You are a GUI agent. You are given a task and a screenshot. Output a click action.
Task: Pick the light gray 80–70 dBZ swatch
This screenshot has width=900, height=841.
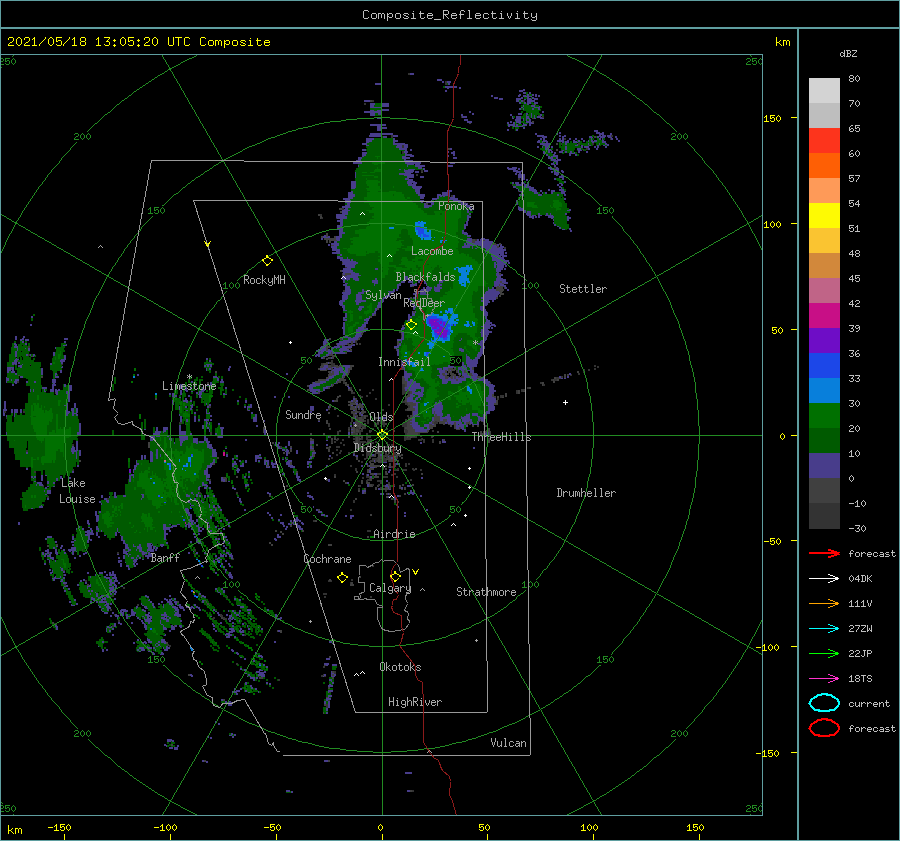click(x=824, y=91)
